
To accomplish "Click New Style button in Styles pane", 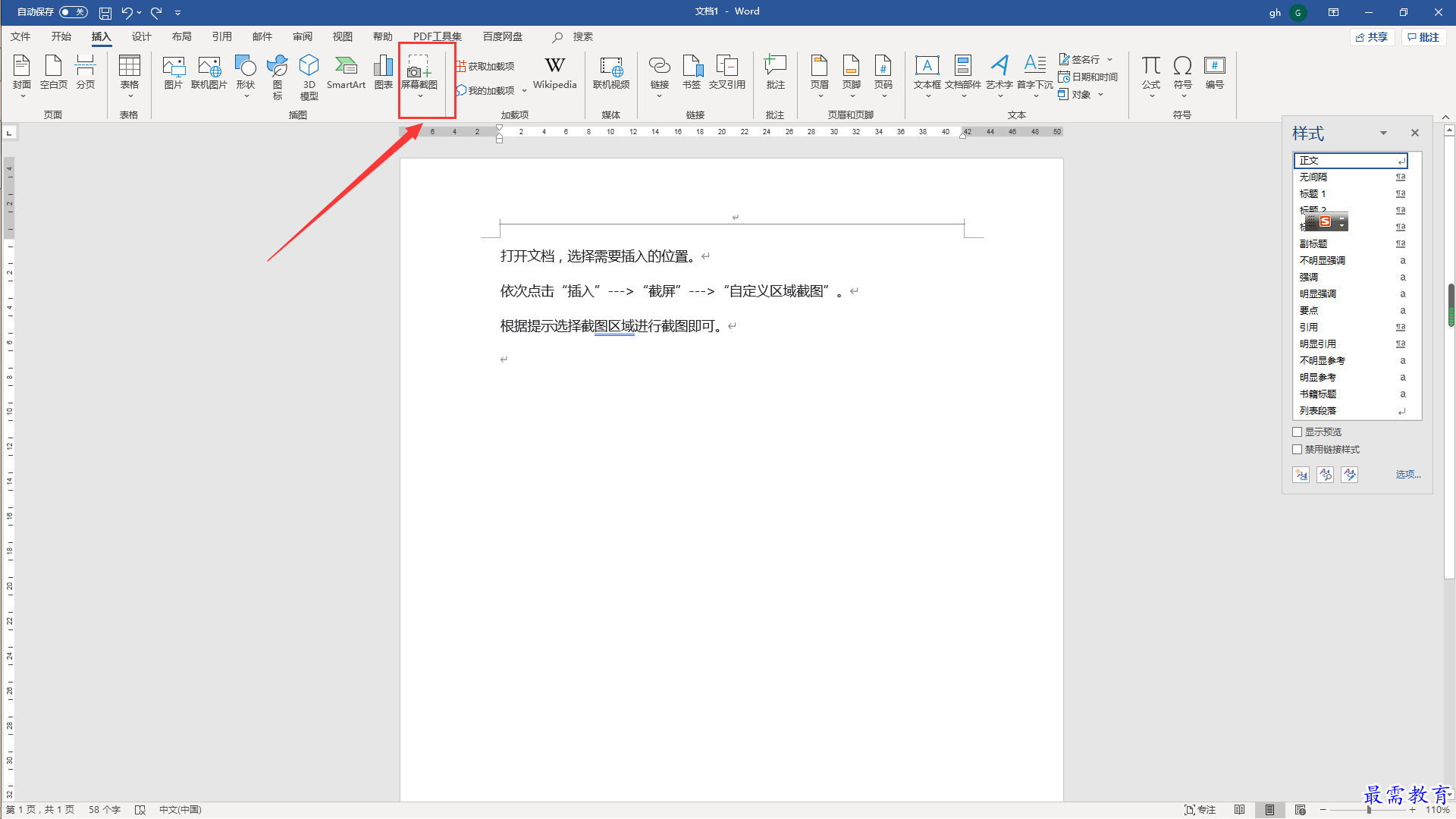I will tap(1301, 475).
